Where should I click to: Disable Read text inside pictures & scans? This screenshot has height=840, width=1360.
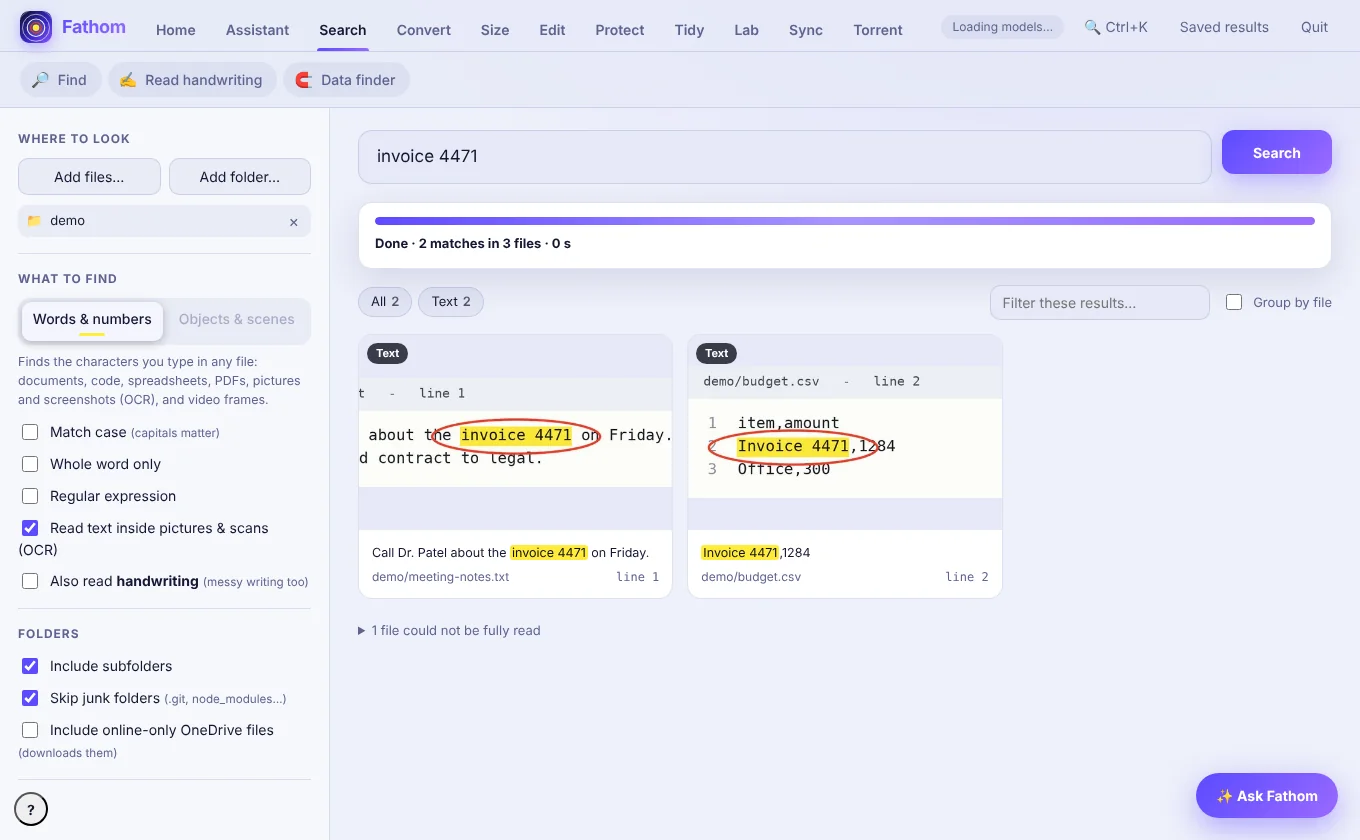tap(30, 528)
